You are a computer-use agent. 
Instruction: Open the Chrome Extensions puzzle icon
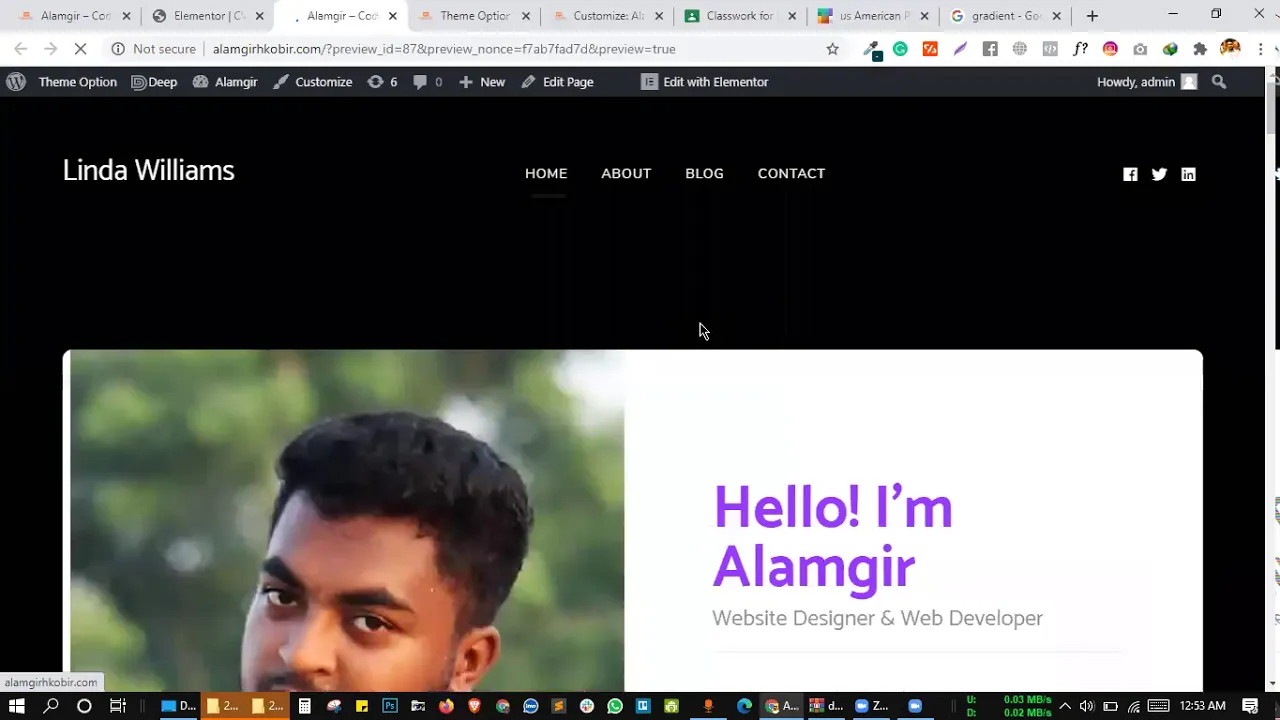pyautogui.click(x=1200, y=49)
